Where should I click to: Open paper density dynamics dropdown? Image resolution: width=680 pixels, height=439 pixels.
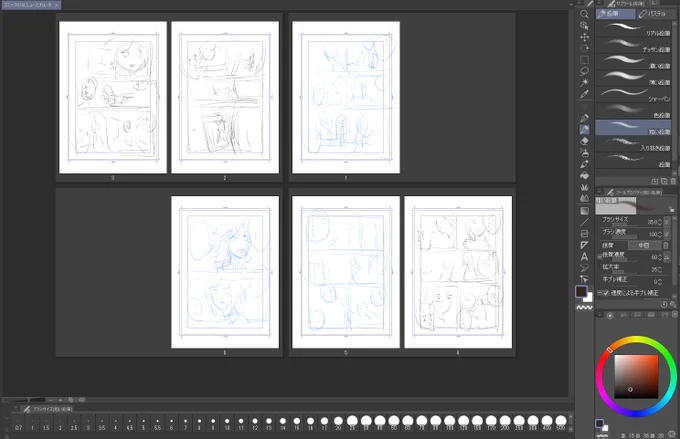tap(667, 257)
